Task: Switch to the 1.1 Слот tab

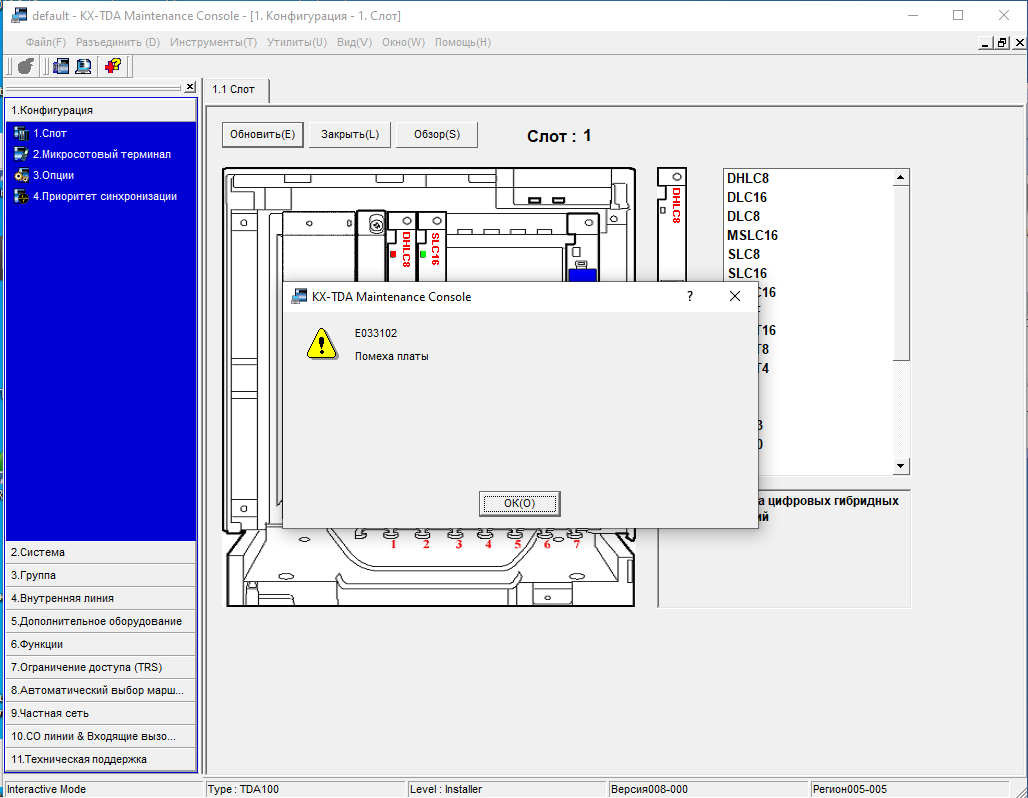Action: click(x=236, y=90)
